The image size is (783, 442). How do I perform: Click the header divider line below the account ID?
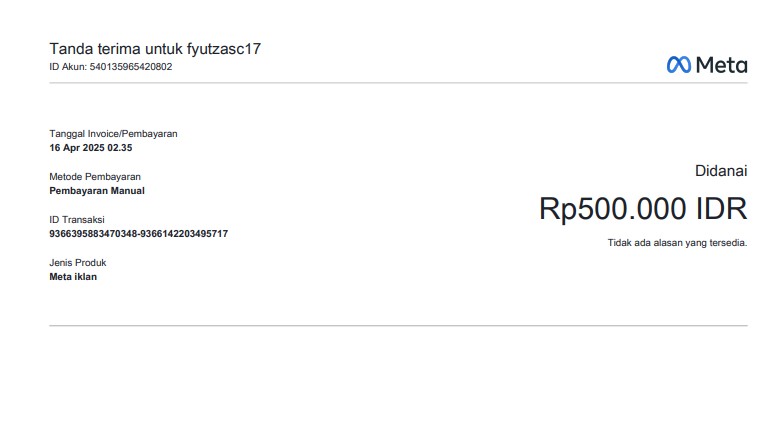pos(398,83)
